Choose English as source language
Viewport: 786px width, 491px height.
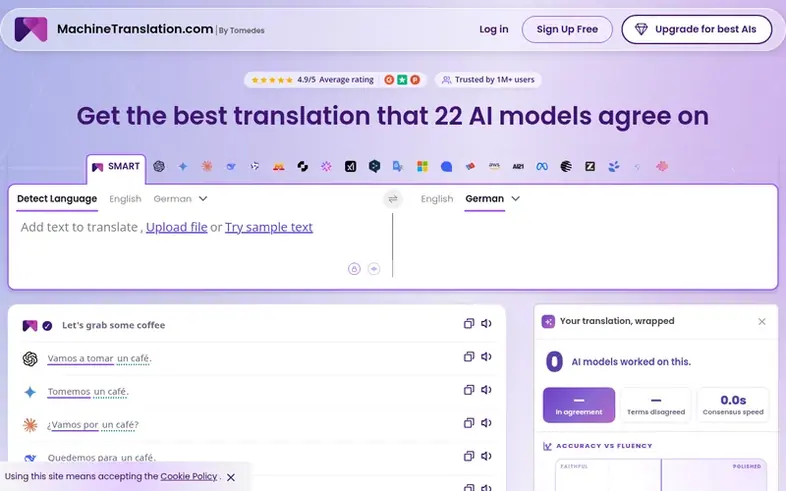[x=125, y=199]
